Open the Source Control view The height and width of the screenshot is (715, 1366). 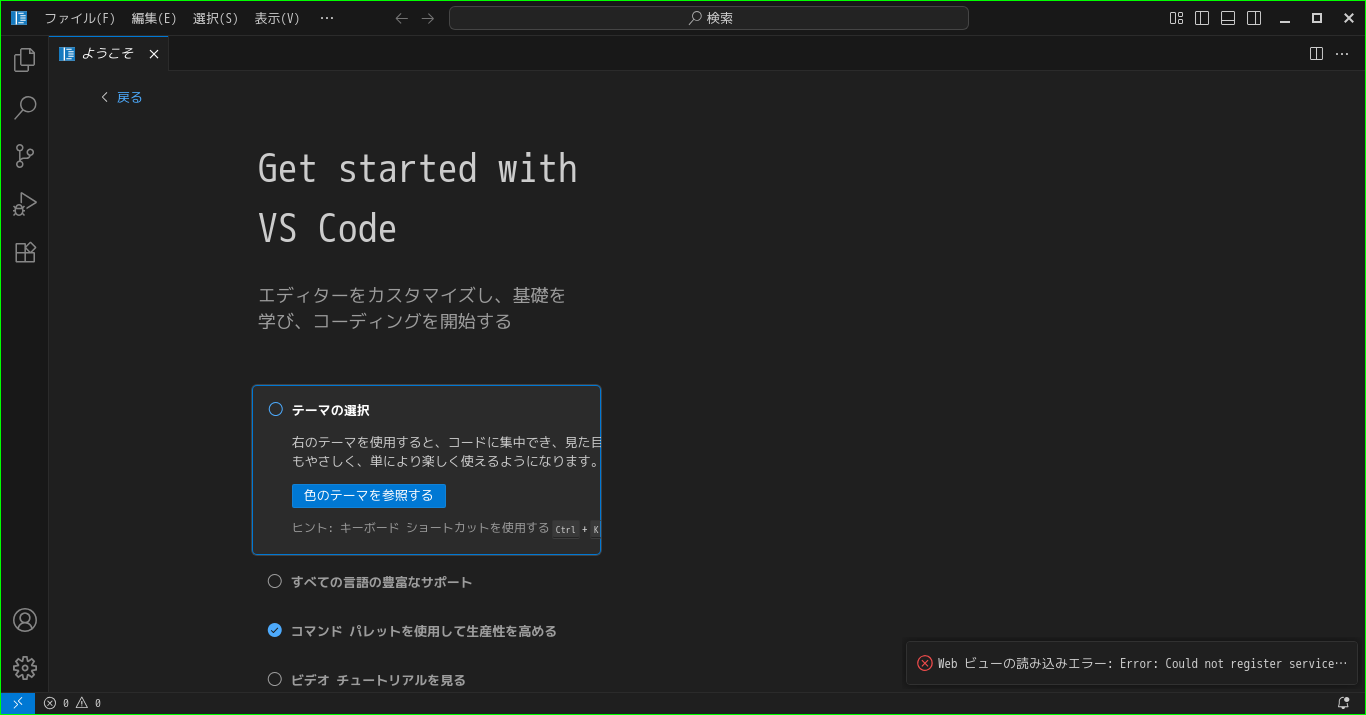(x=25, y=156)
